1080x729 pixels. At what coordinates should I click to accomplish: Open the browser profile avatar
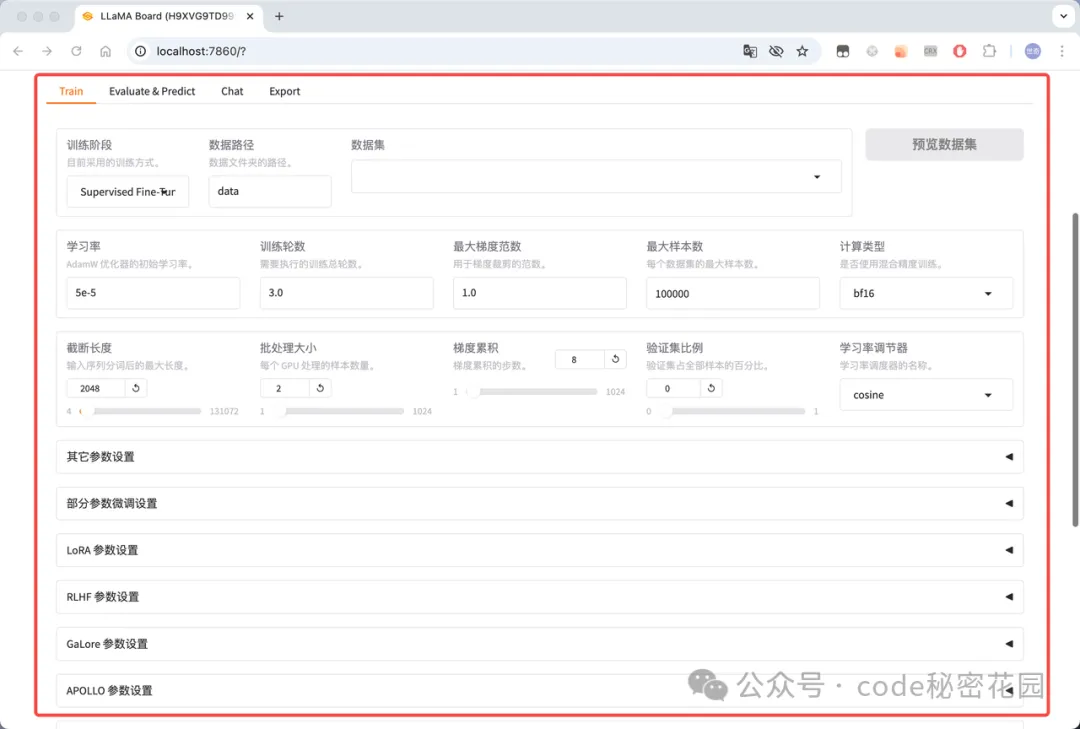(1032, 51)
